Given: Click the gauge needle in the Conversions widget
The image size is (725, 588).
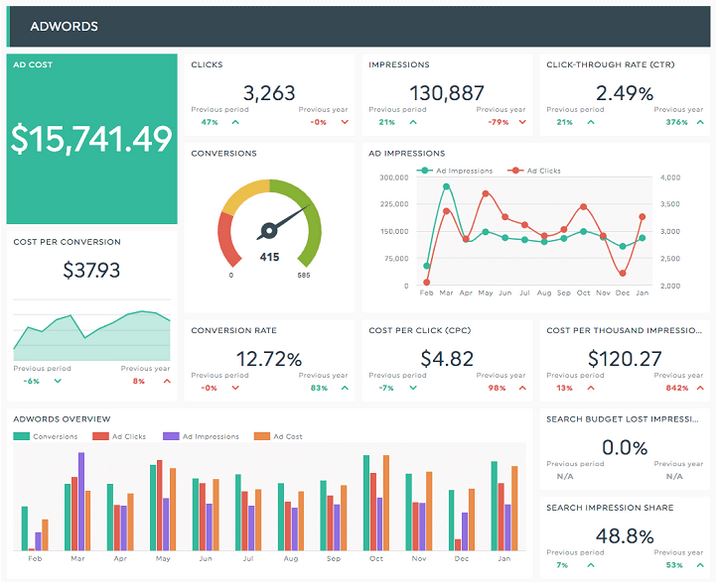Looking at the screenshot, I should pyautogui.click(x=282, y=222).
